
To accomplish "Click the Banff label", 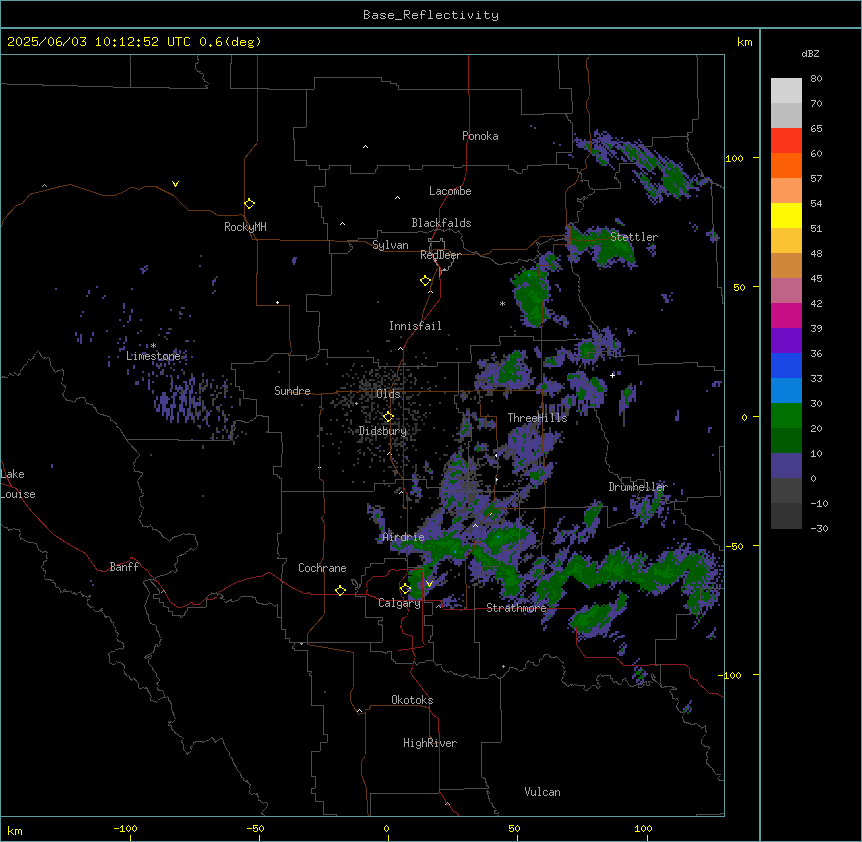I will point(124,567).
